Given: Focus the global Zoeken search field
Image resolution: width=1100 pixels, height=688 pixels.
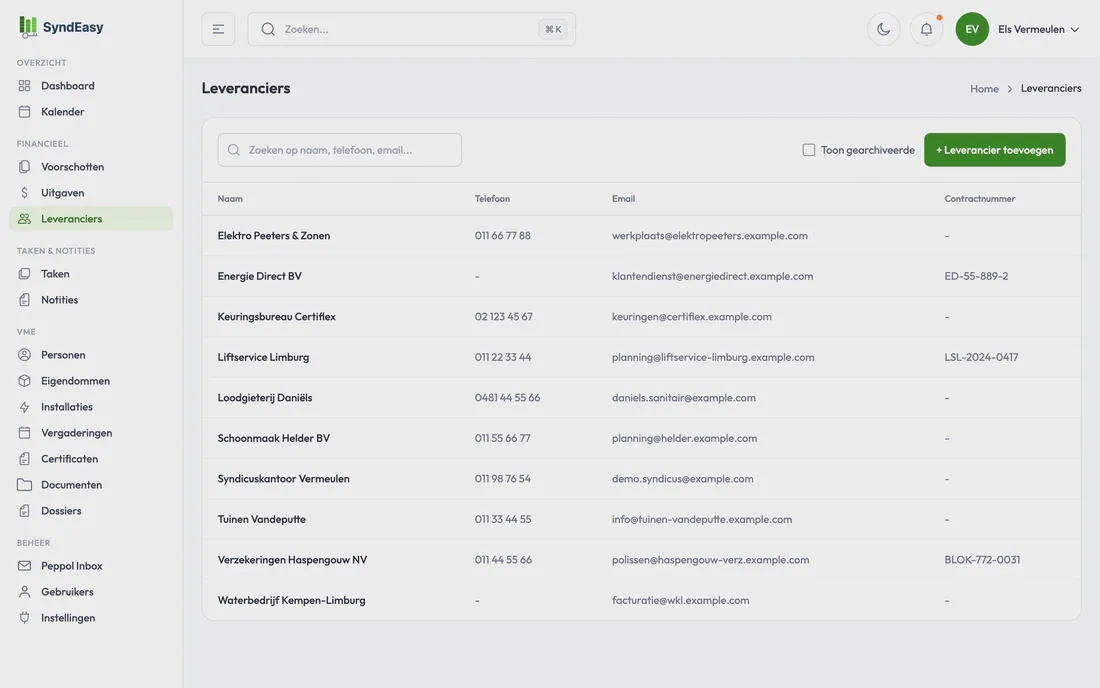Looking at the screenshot, I should coord(411,29).
